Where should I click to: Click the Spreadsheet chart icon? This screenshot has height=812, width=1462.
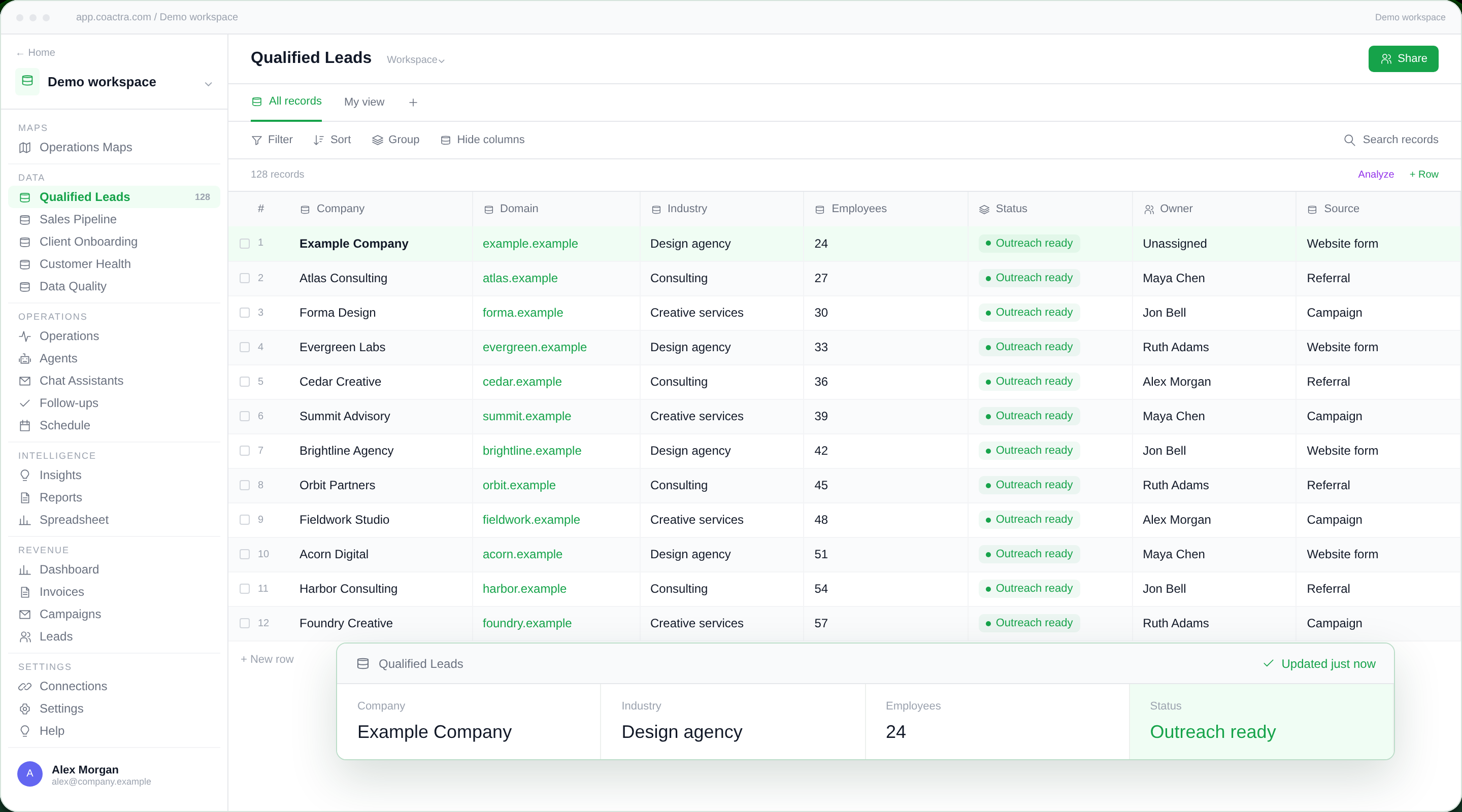(x=25, y=520)
